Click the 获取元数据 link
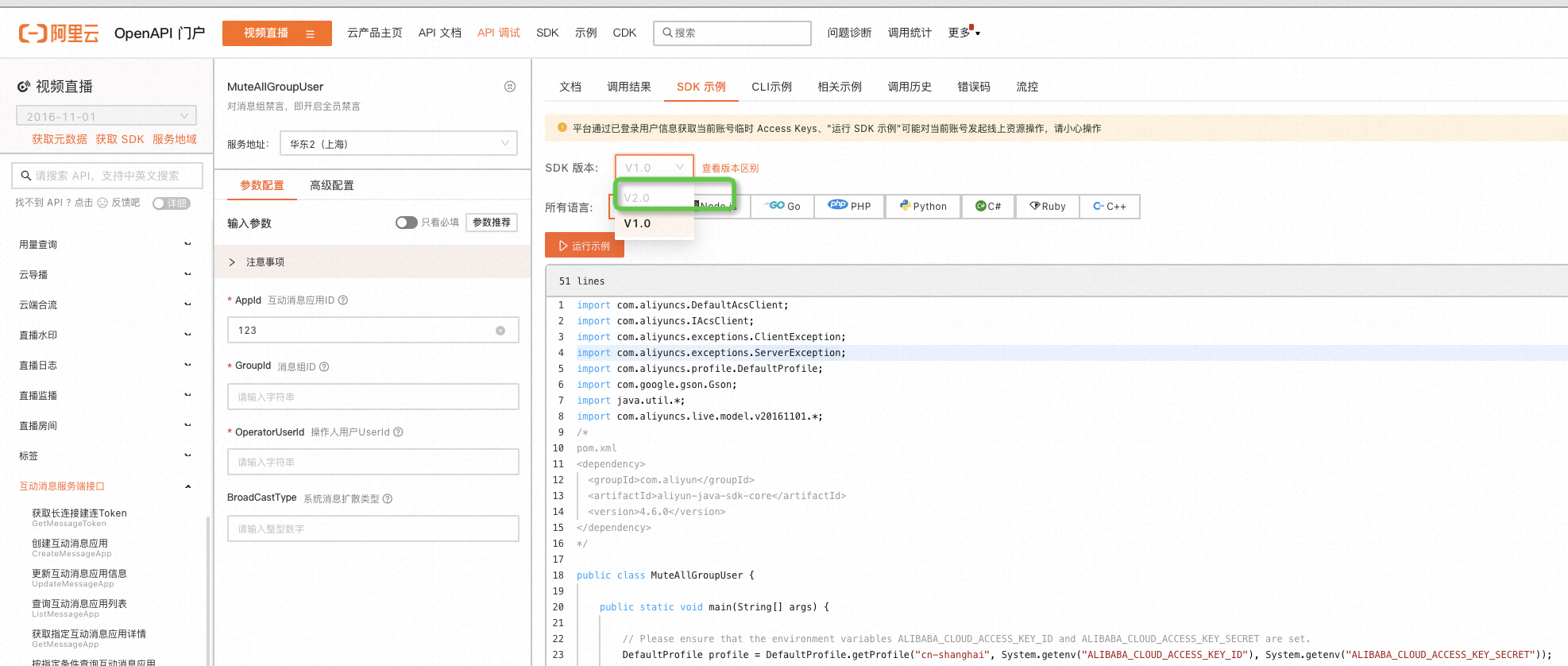Screen dimensions: 1568x666 (x=60, y=139)
